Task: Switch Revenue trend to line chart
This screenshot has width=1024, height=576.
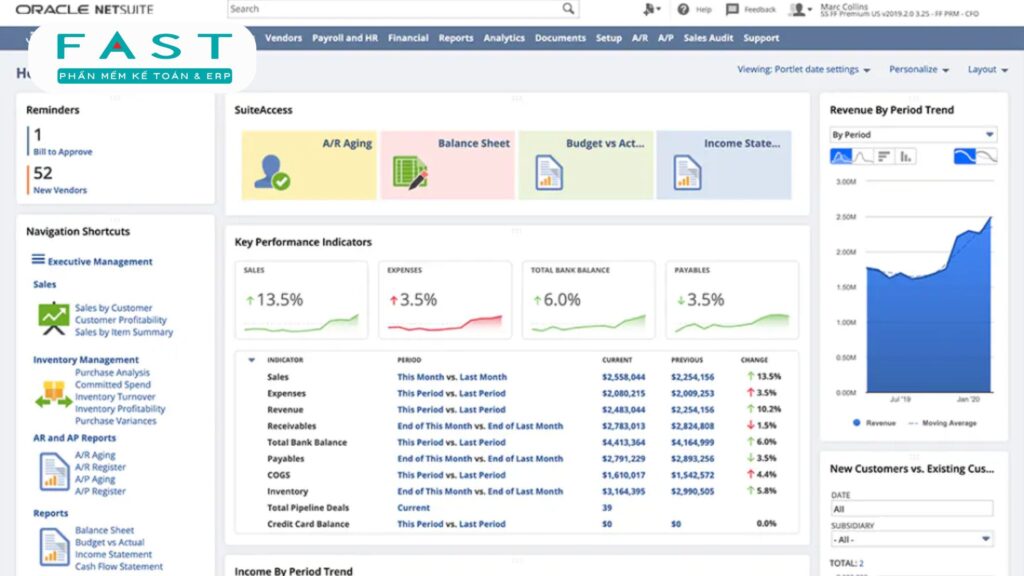Action: 863,157
